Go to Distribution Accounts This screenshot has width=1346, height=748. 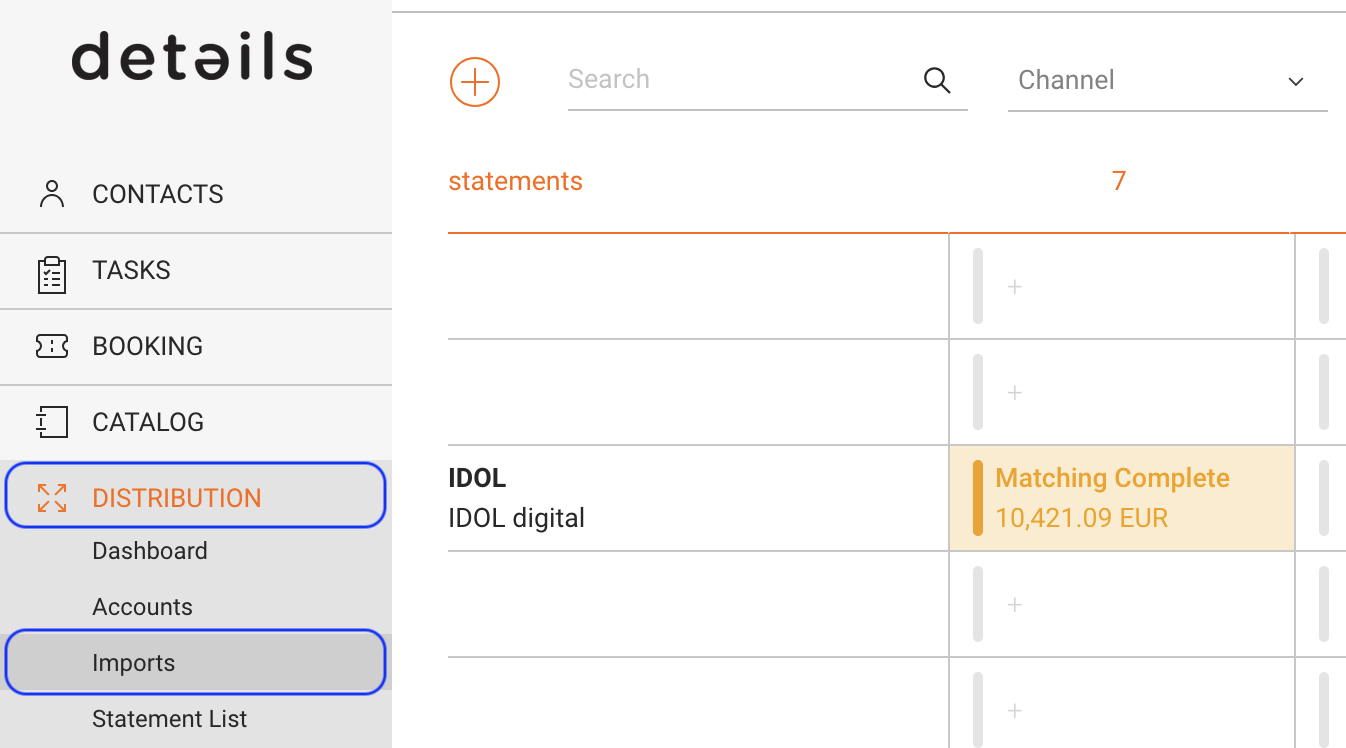click(x=142, y=607)
